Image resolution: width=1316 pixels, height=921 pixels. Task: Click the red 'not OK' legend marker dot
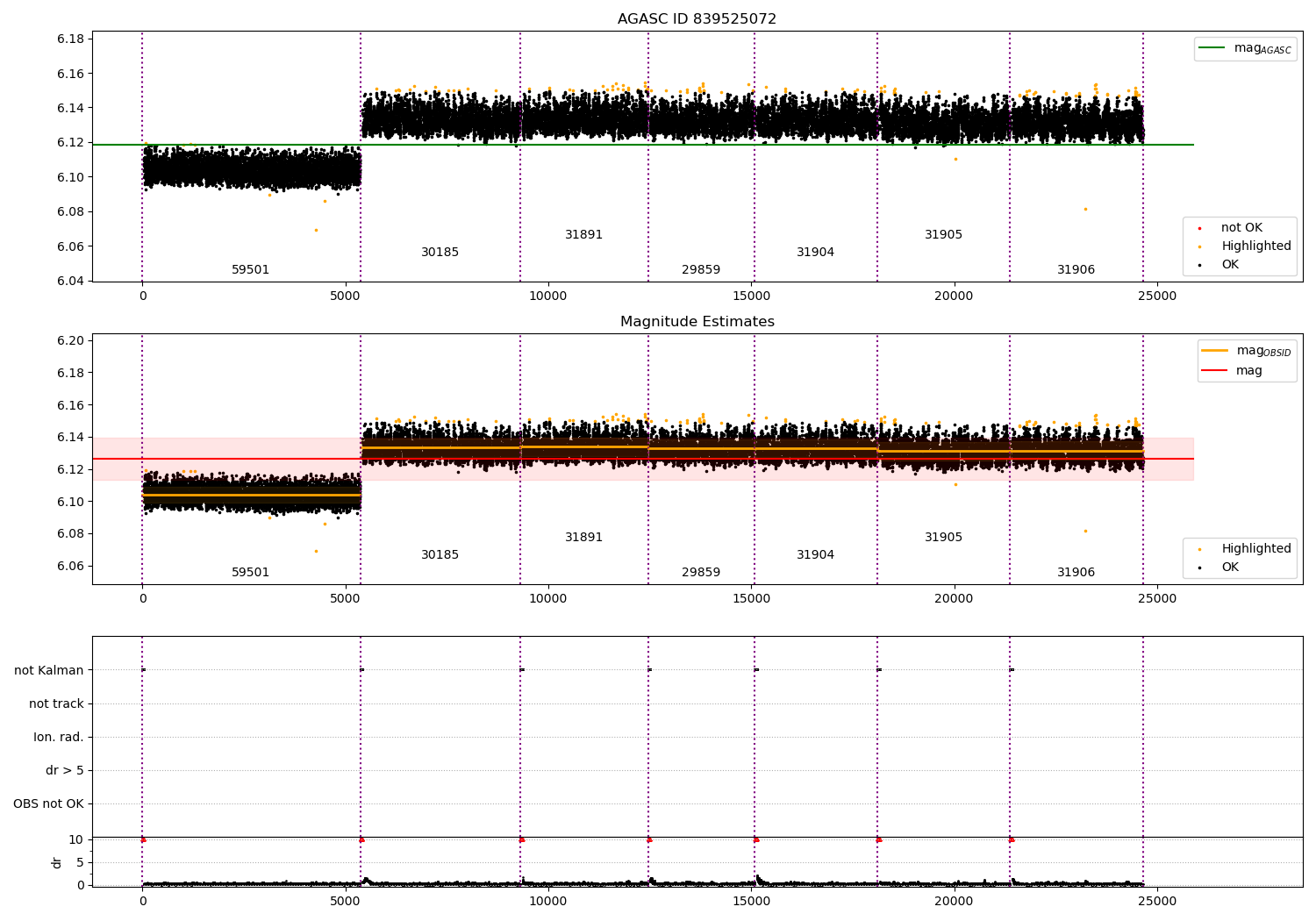click(x=1199, y=228)
